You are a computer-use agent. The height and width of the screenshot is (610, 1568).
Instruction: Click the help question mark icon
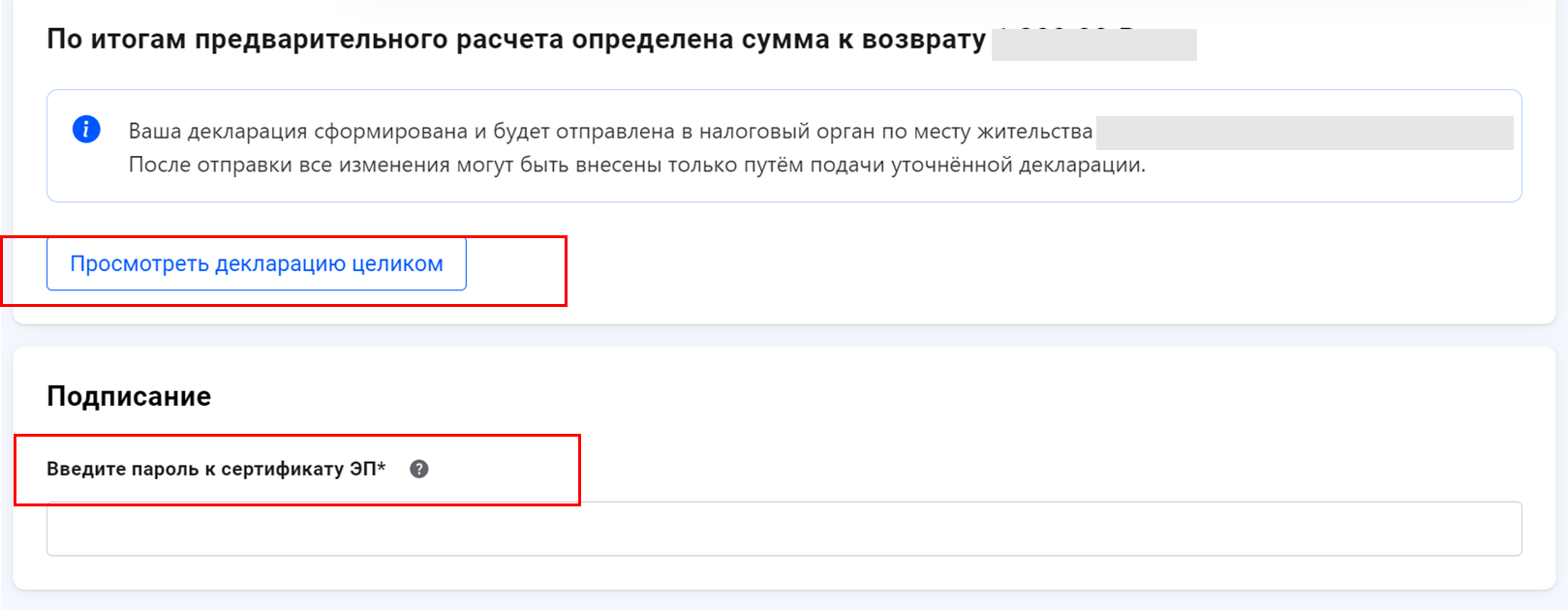(419, 469)
